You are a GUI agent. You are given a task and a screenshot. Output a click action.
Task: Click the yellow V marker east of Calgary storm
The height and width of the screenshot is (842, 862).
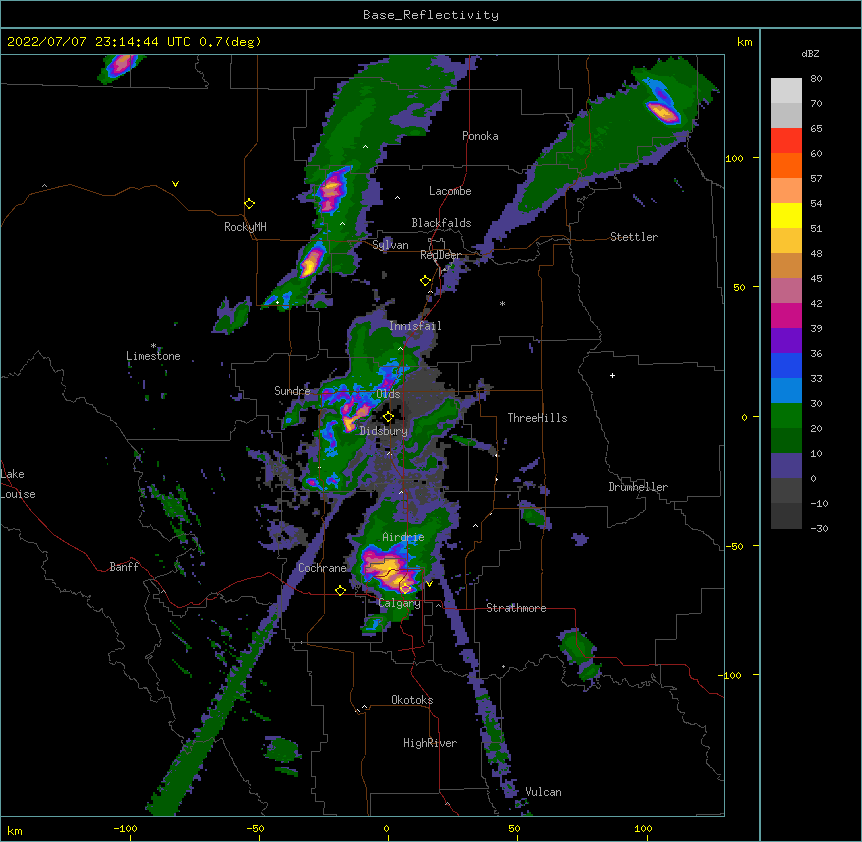[x=429, y=584]
